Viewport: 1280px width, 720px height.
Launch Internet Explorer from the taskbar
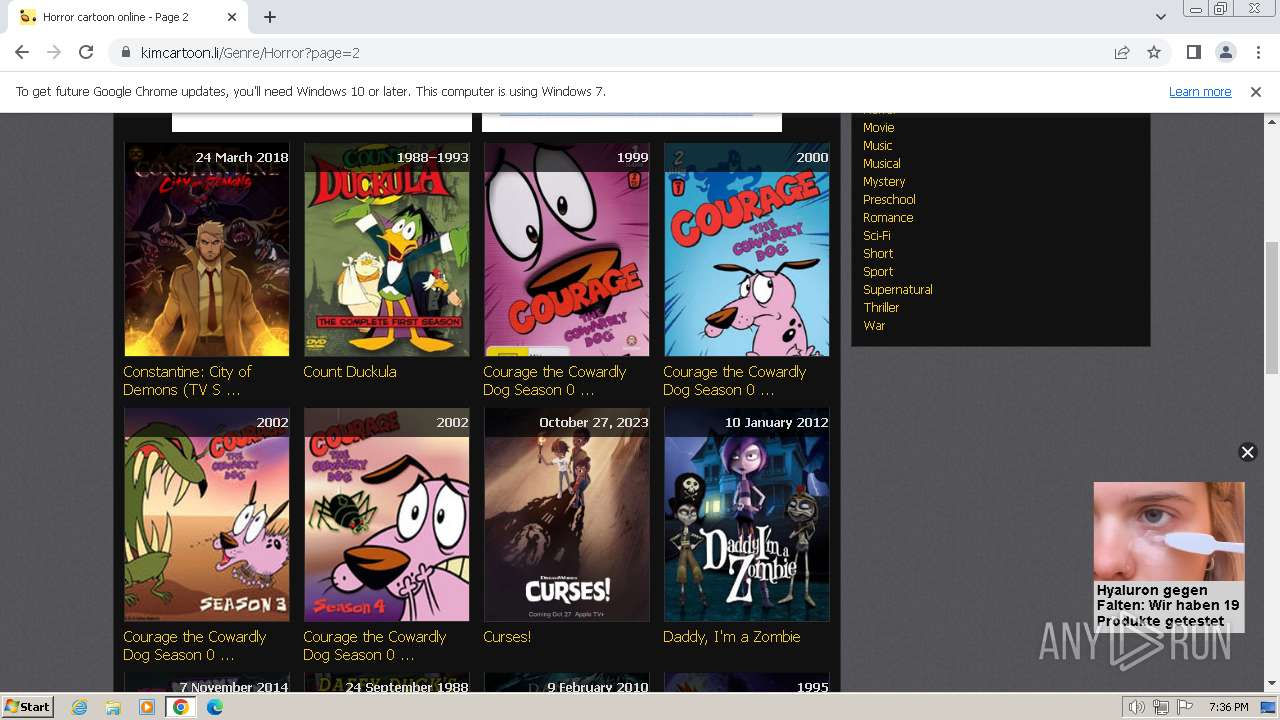(80, 707)
